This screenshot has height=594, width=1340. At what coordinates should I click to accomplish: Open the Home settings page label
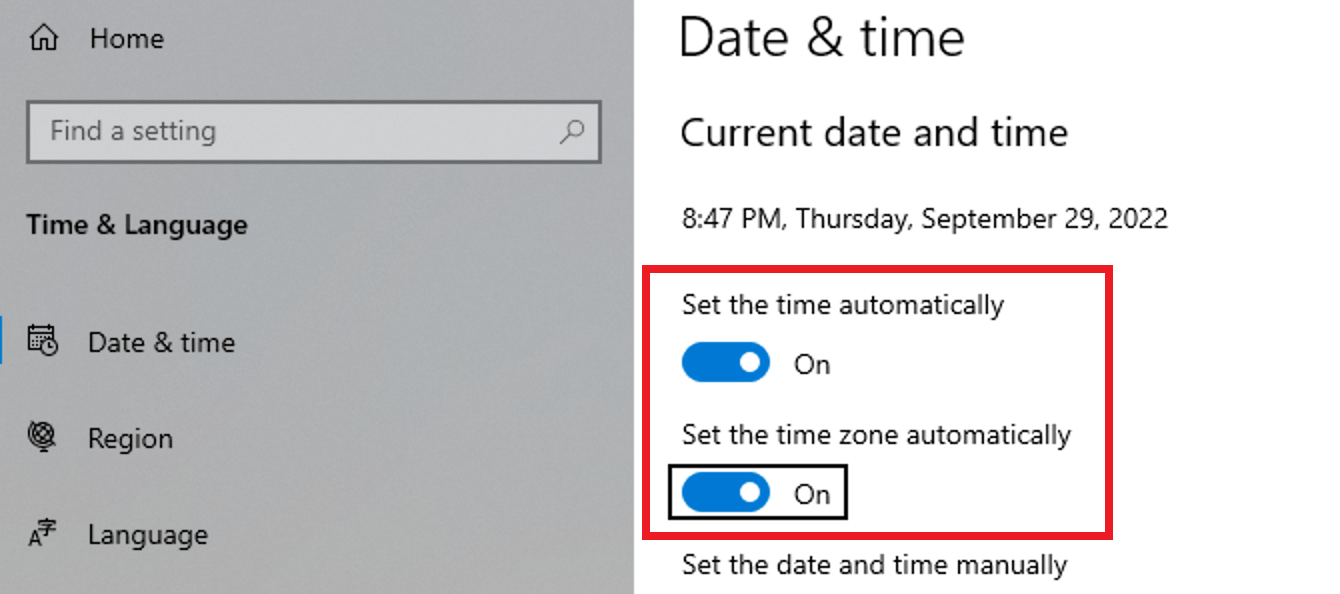[x=127, y=39]
